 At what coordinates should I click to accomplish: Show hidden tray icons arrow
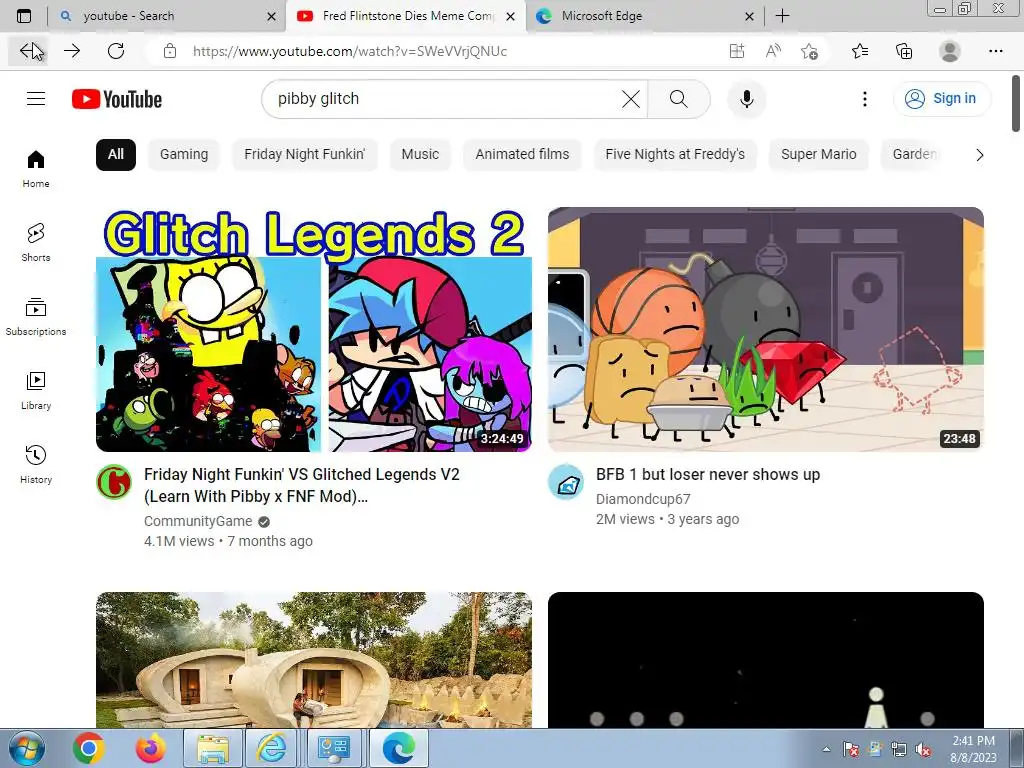(x=826, y=749)
